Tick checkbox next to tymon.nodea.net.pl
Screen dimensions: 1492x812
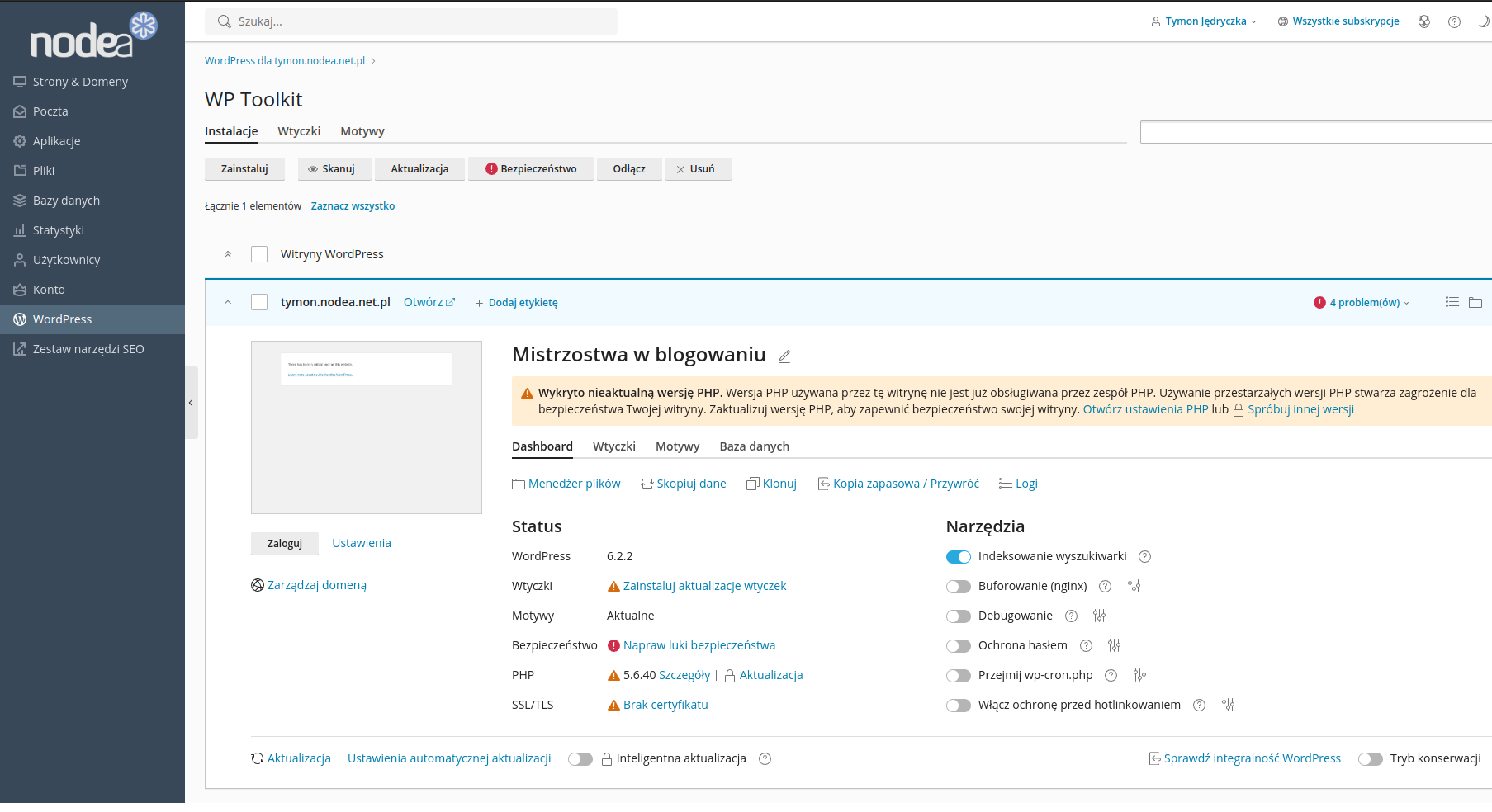click(x=259, y=302)
